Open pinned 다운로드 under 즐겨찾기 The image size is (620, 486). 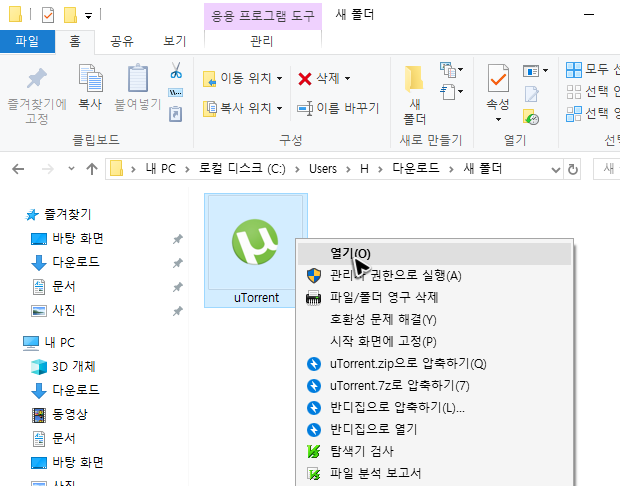76,262
